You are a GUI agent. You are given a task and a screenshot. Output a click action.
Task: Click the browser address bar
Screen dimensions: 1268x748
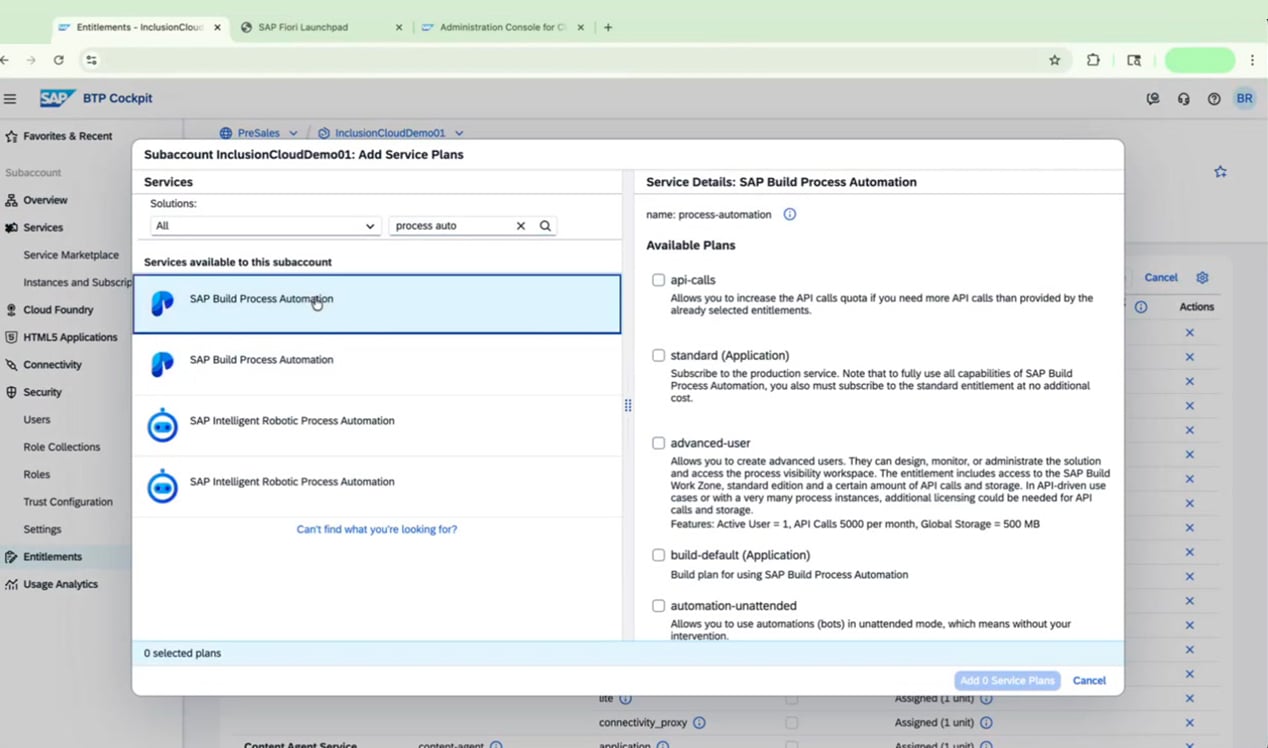(570, 60)
